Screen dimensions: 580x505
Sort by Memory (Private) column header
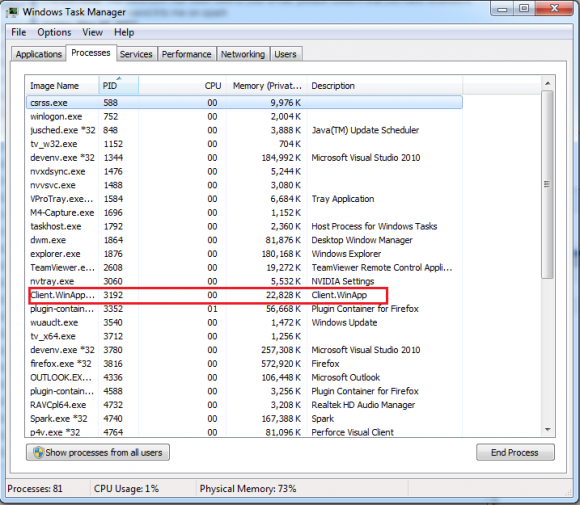pyautogui.click(x=267, y=85)
